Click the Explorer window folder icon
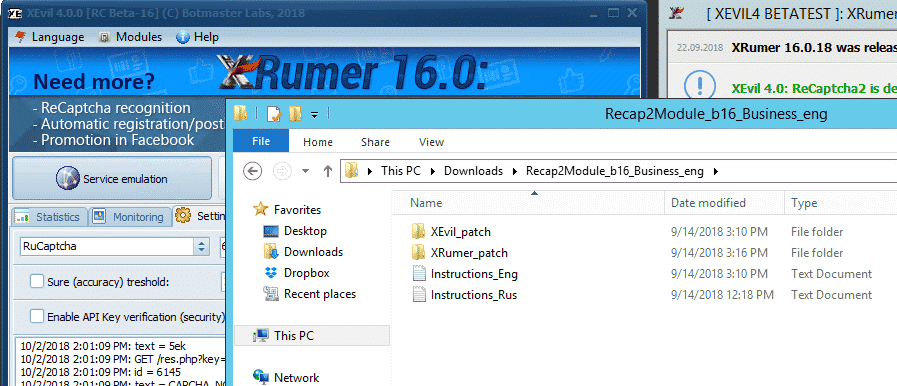This screenshot has width=897, height=386. click(x=241, y=113)
